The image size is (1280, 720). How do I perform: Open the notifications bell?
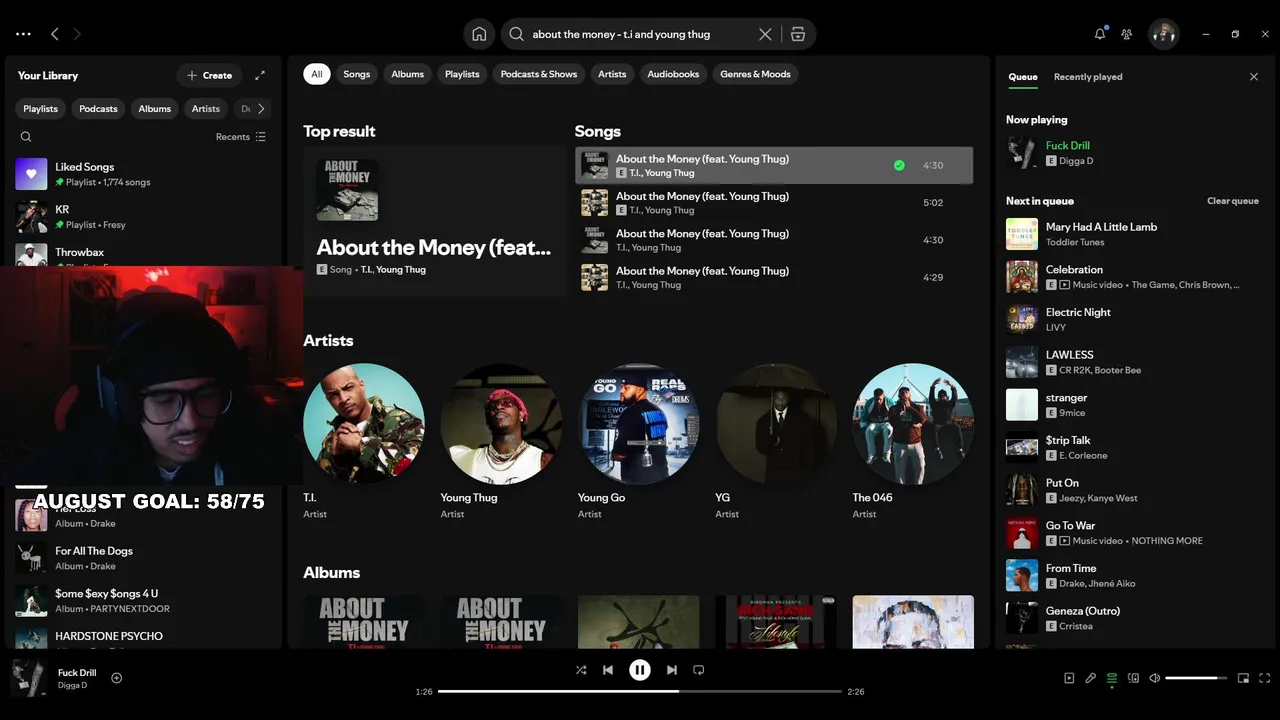click(x=1100, y=34)
